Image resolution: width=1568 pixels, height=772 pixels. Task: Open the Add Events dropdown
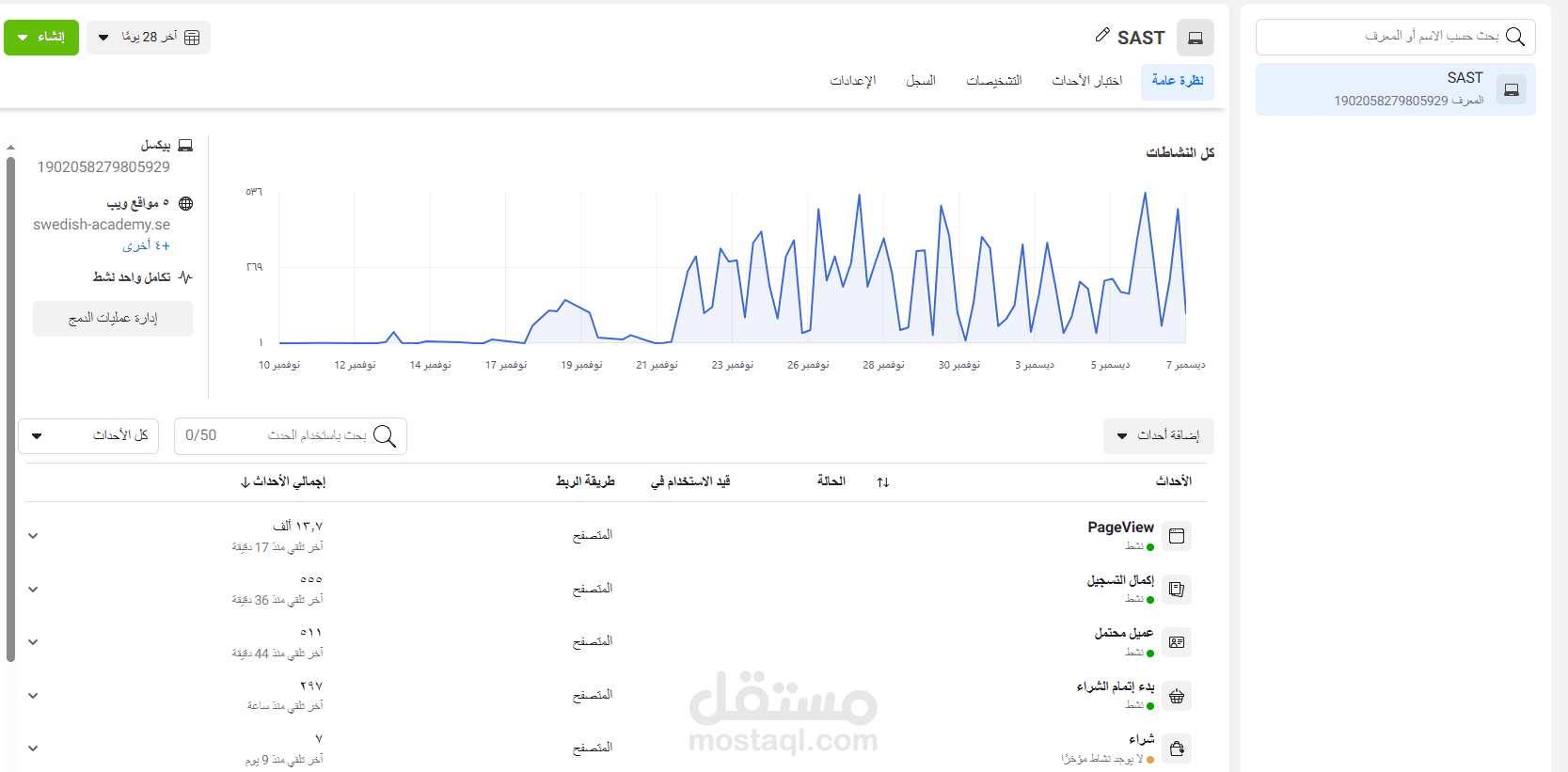1159,435
